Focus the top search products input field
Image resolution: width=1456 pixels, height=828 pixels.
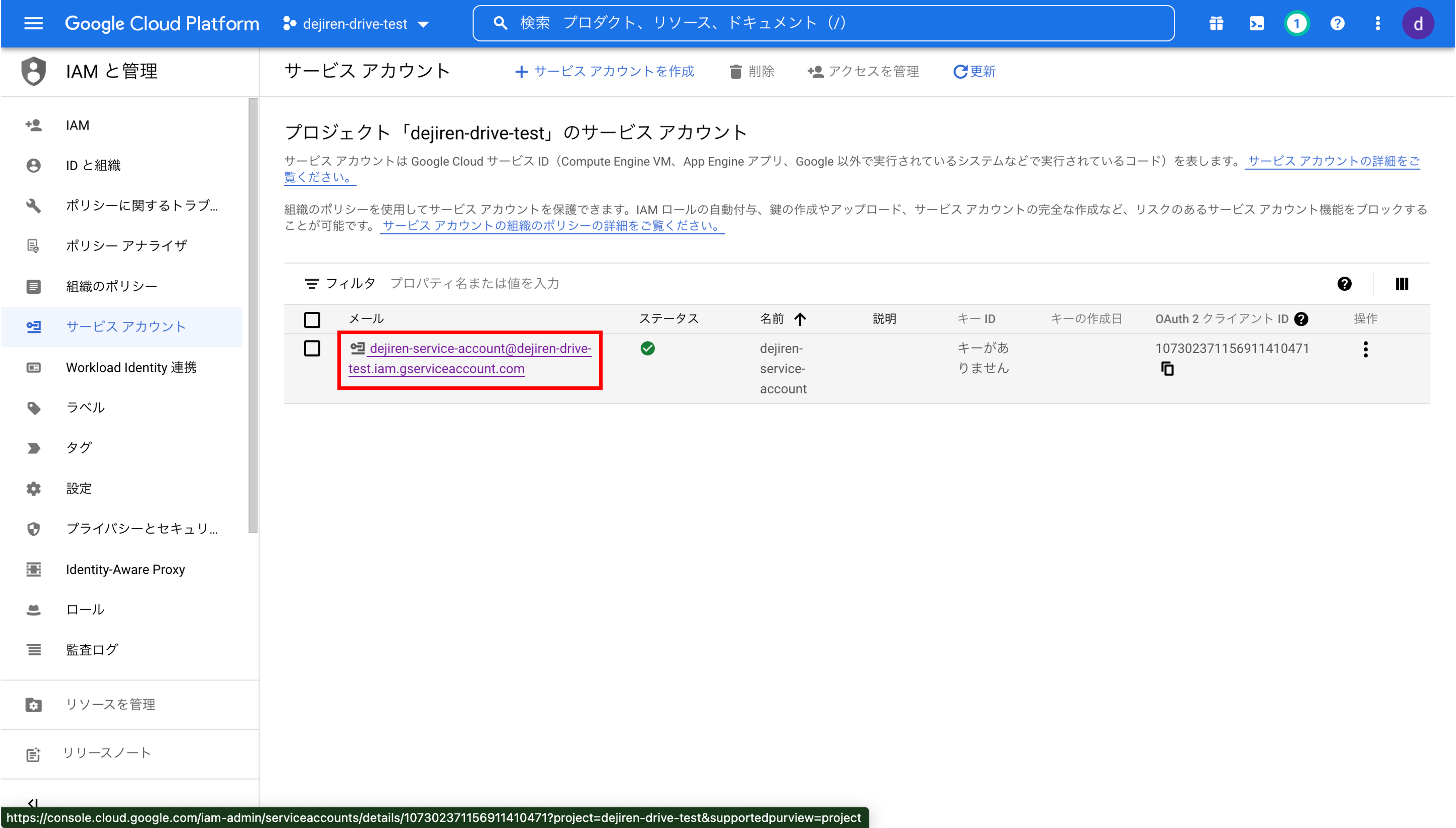(824, 23)
